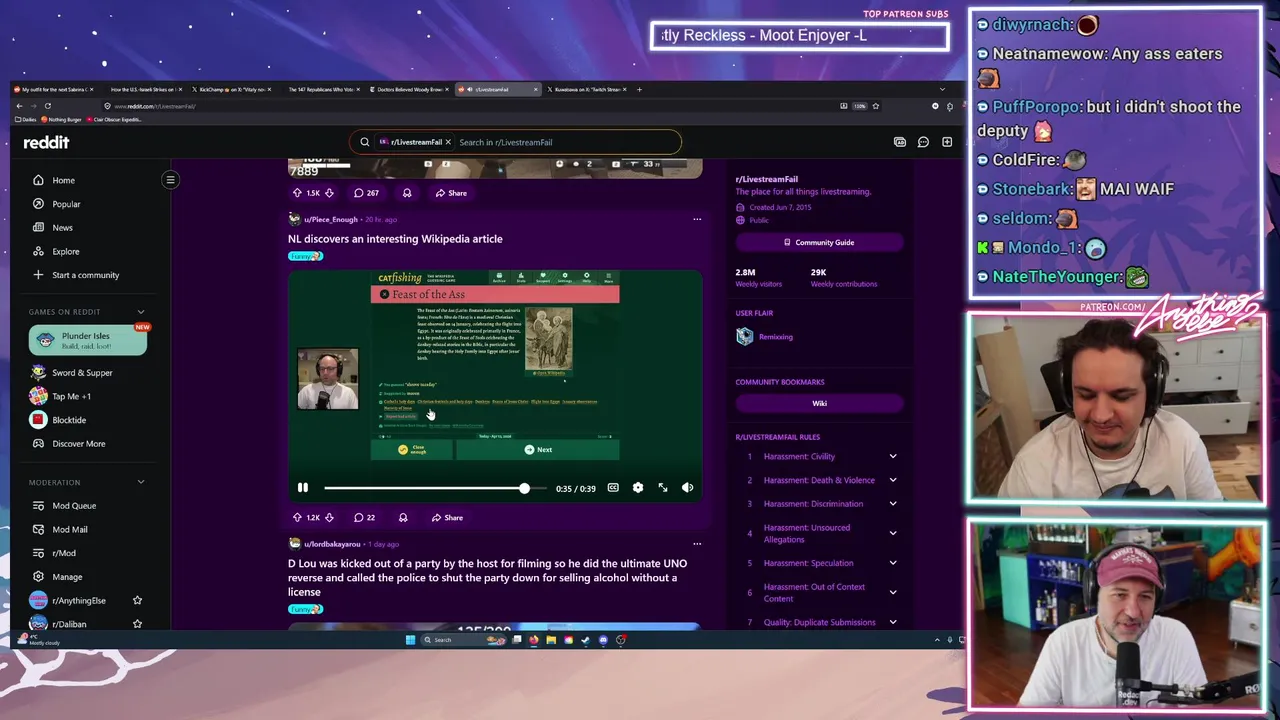Image resolution: width=1280 pixels, height=720 pixels.
Task: Open the D Lou kicked out post title
Action: 489,578
